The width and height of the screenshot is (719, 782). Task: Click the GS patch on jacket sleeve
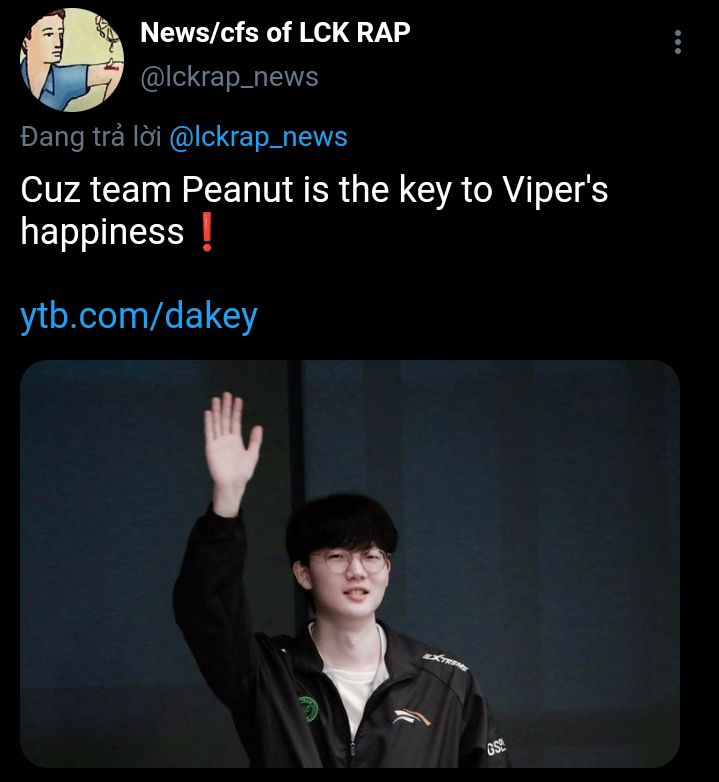(x=496, y=747)
